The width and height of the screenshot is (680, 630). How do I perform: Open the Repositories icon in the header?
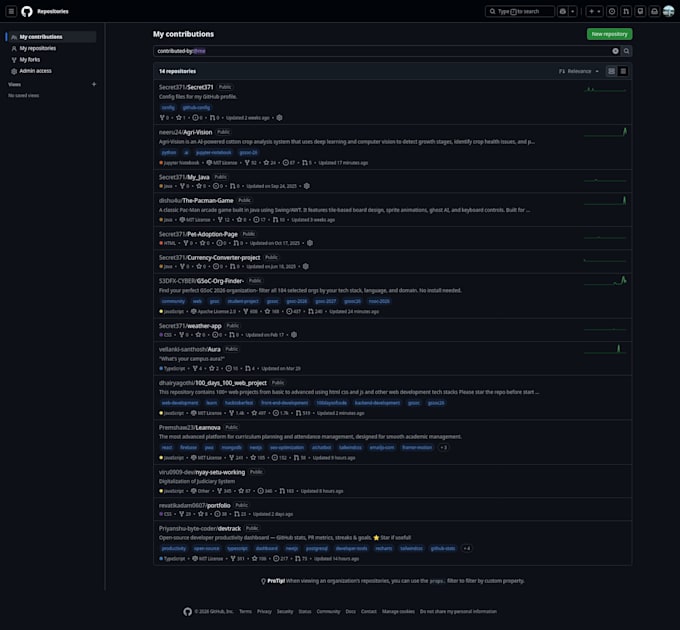click(x=640, y=11)
